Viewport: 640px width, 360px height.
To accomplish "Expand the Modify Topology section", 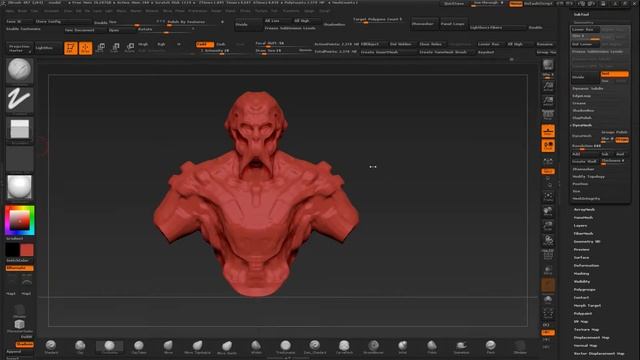I will (588, 176).
